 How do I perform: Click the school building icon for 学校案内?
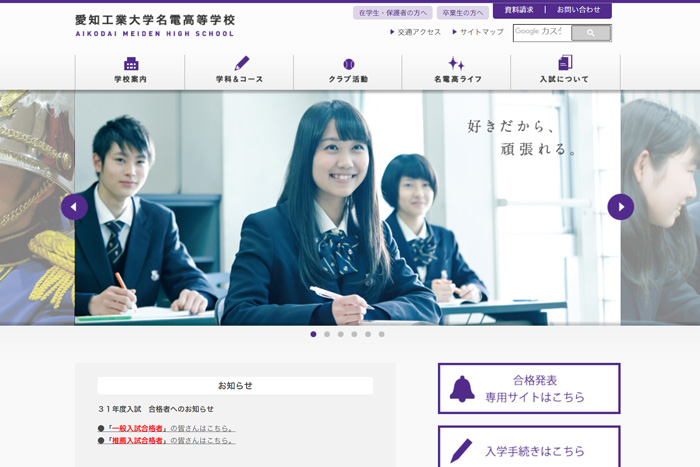pos(130,63)
